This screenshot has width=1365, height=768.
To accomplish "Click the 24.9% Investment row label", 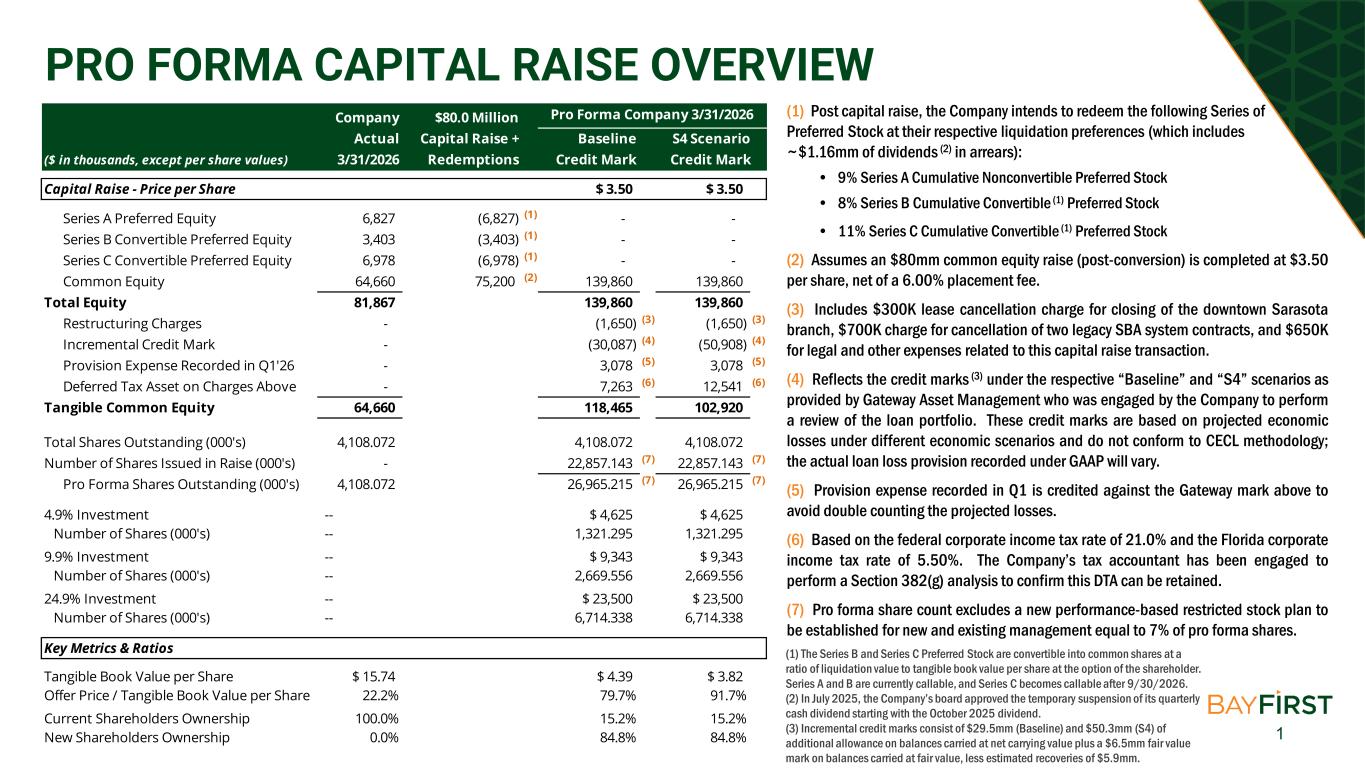I will point(100,599).
